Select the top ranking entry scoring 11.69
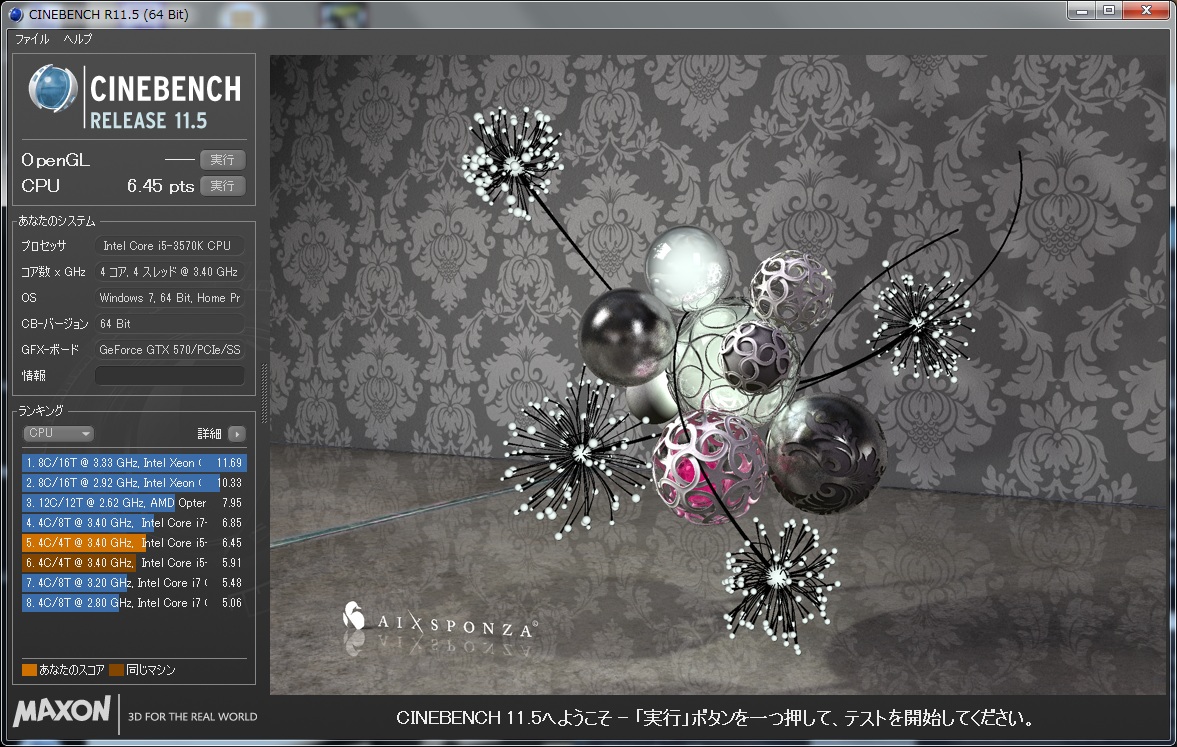Image resolution: width=1177 pixels, height=747 pixels. coord(134,463)
